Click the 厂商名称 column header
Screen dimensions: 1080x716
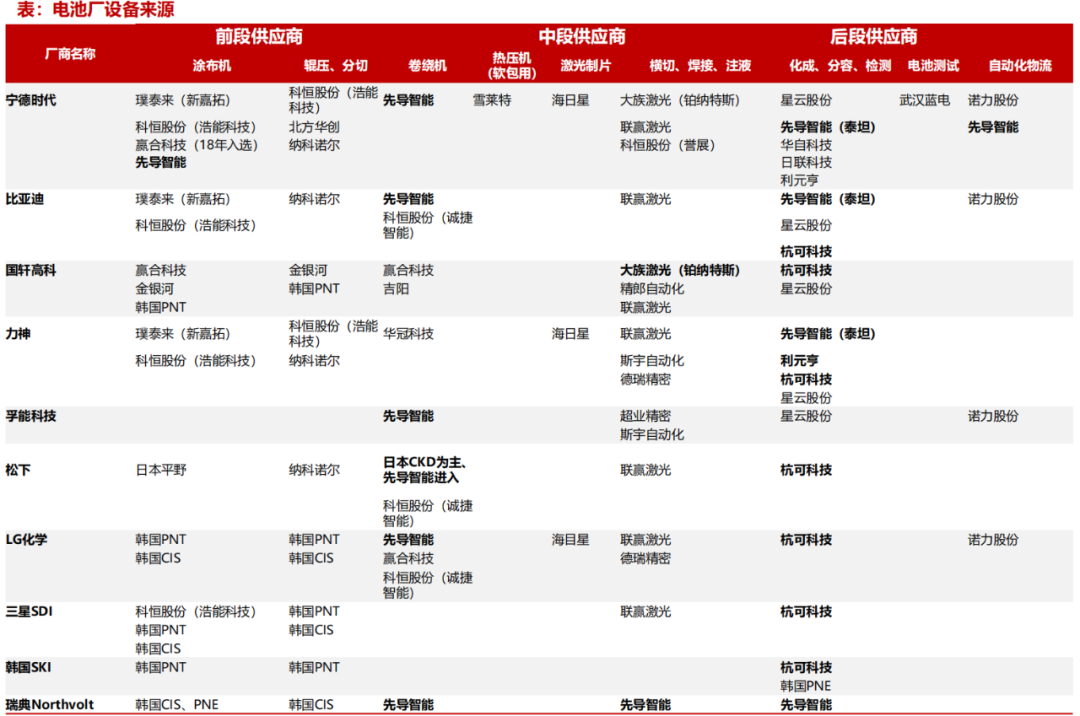click(70, 54)
